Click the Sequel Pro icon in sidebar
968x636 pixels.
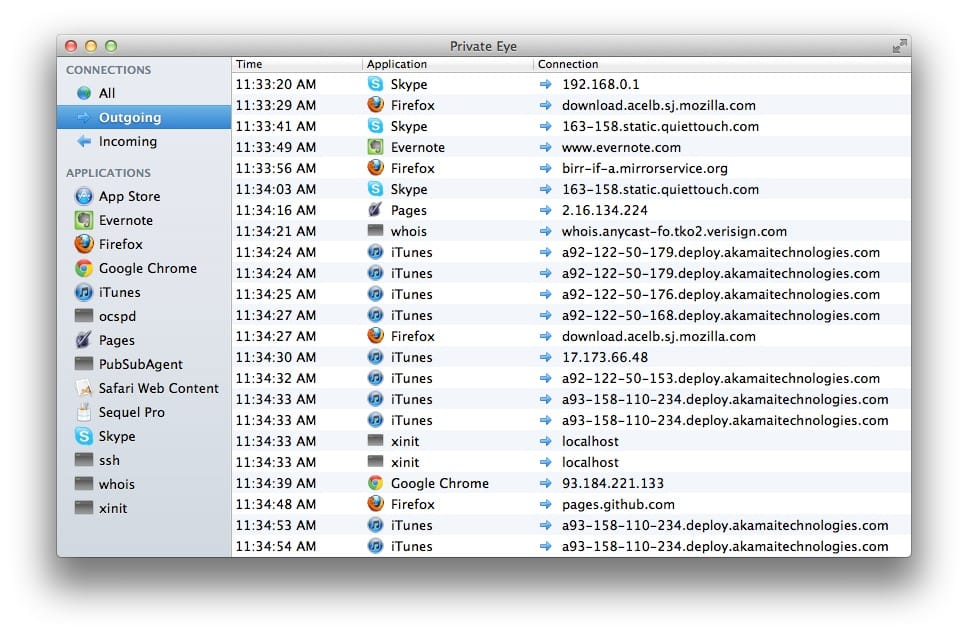(x=83, y=412)
